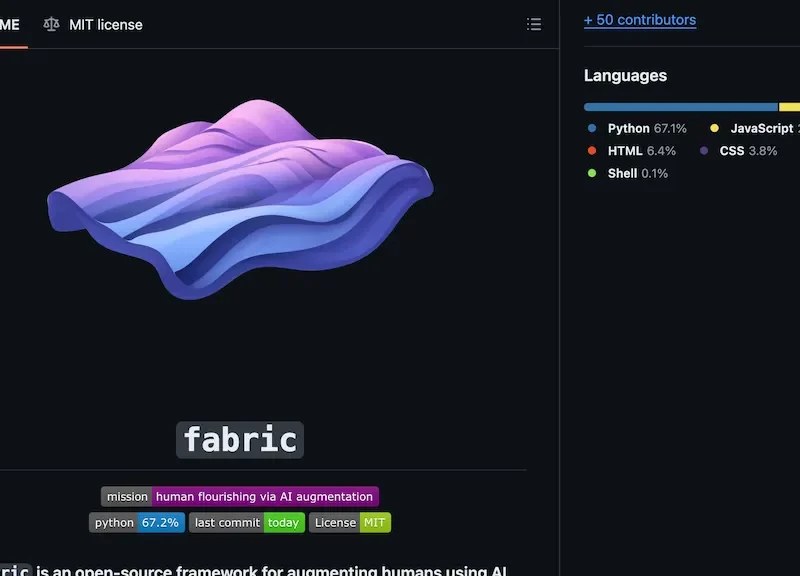Click the License MIT badge
Screen dimensions: 800x576
coord(349,522)
